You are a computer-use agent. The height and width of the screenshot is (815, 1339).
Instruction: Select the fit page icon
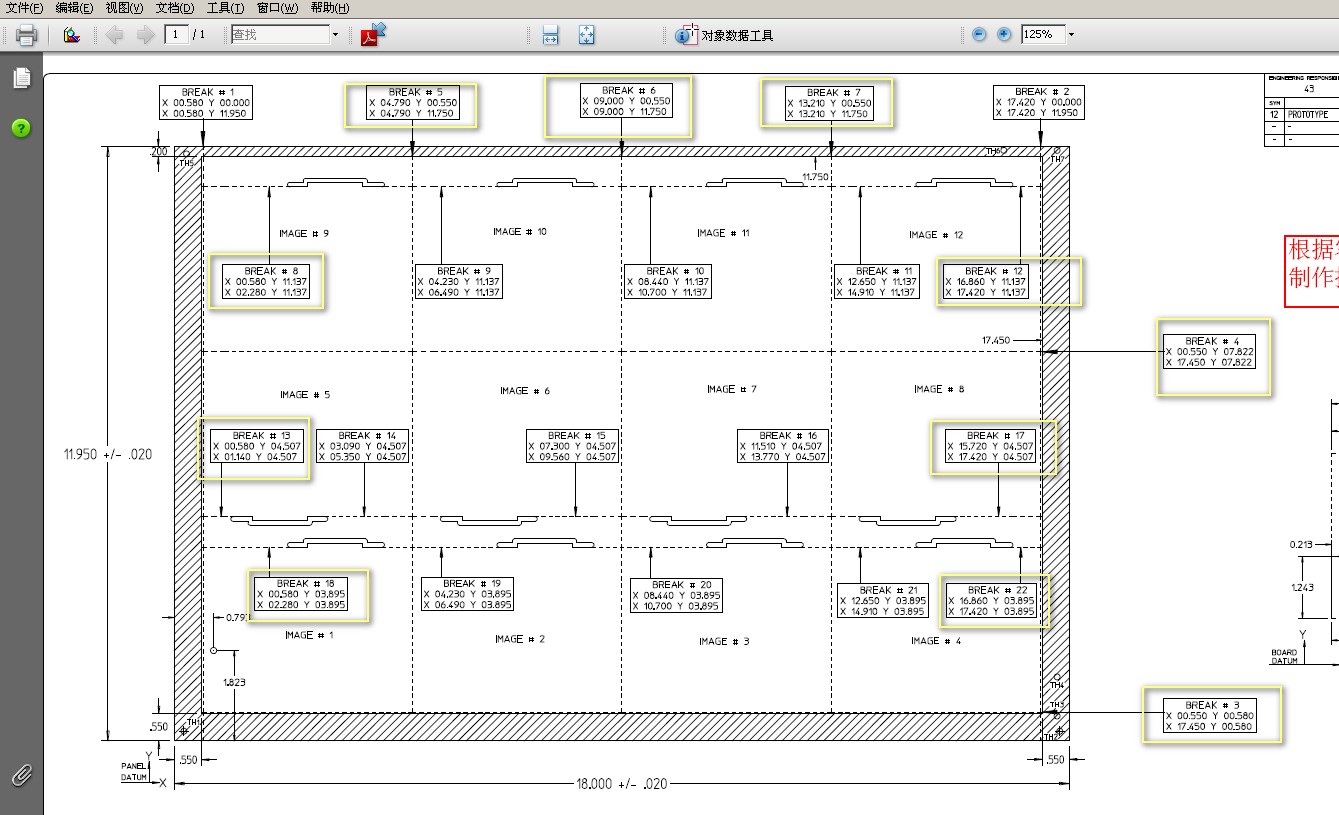[587, 35]
